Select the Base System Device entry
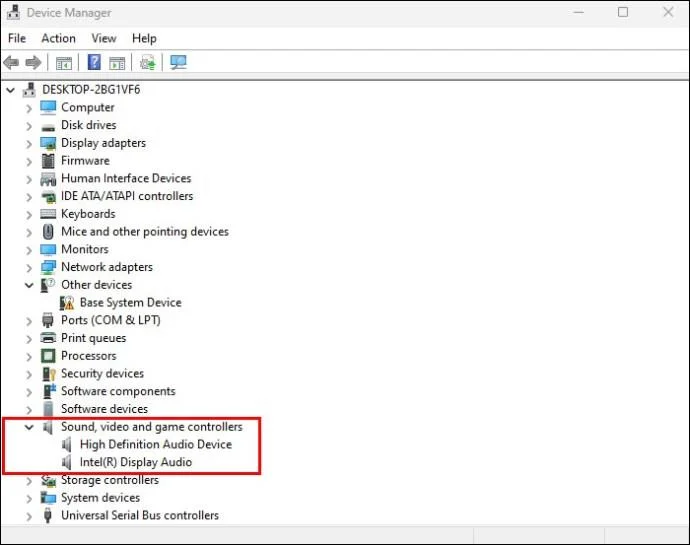Image resolution: width=690 pixels, height=545 pixels. click(x=131, y=302)
